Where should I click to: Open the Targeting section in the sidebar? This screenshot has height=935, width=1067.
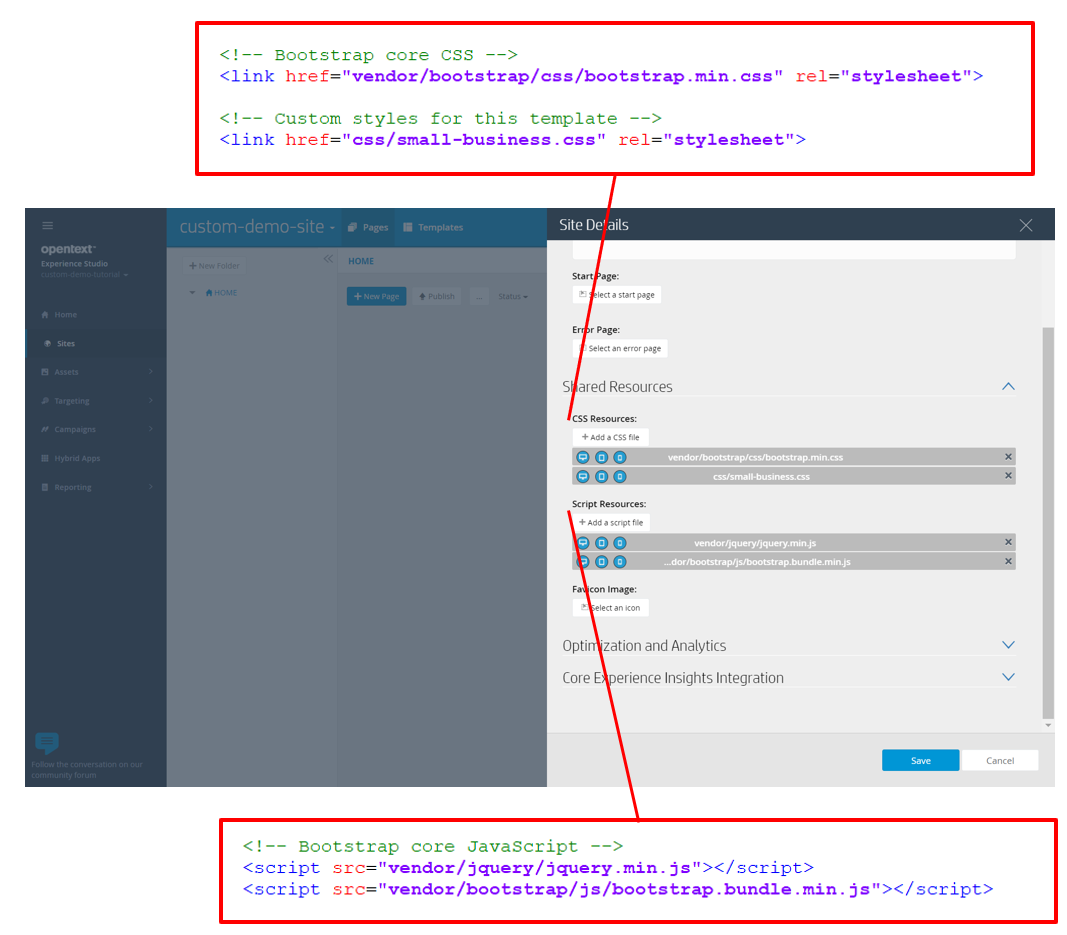66,400
